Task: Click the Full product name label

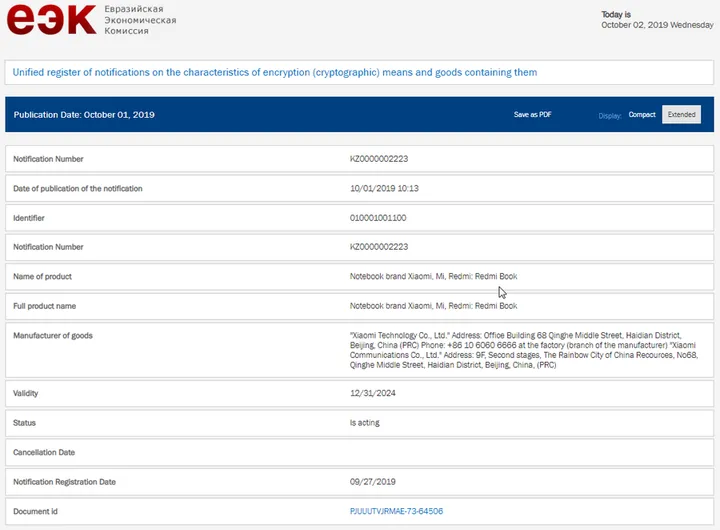Action: [x=45, y=306]
